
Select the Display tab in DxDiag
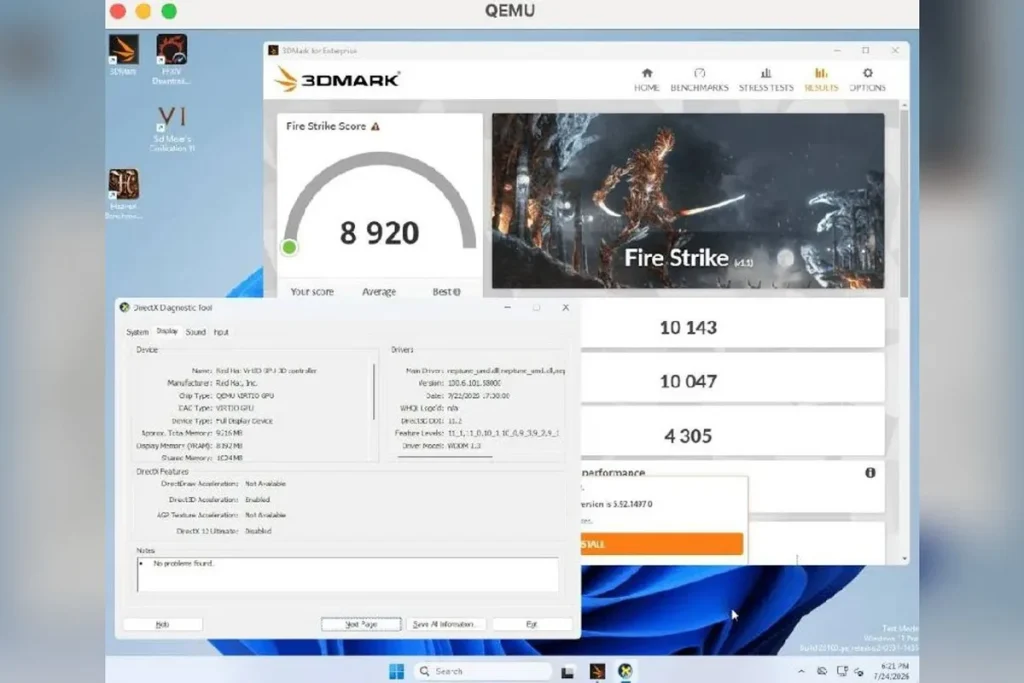tap(167, 332)
